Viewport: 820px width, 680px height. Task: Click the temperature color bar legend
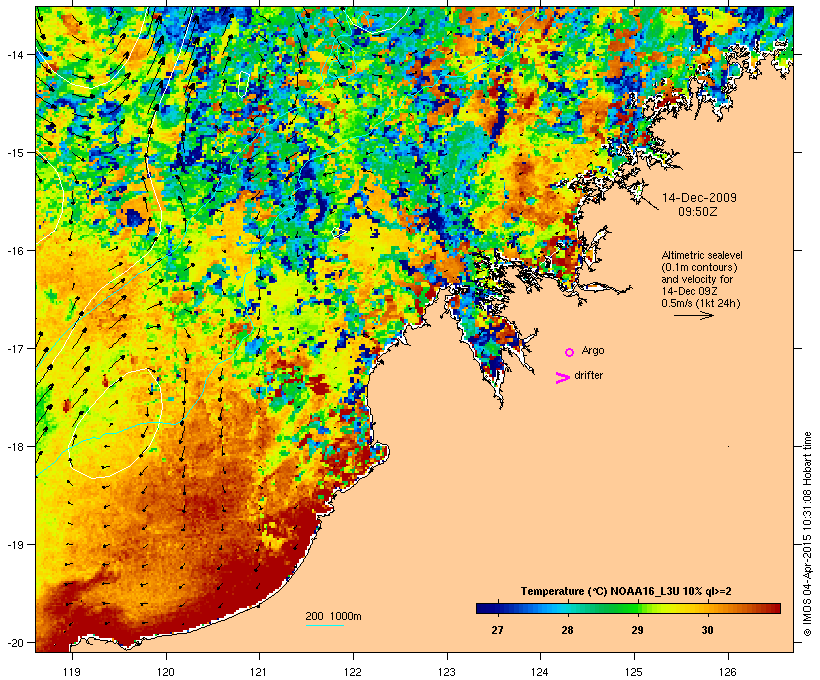[x=628, y=608]
